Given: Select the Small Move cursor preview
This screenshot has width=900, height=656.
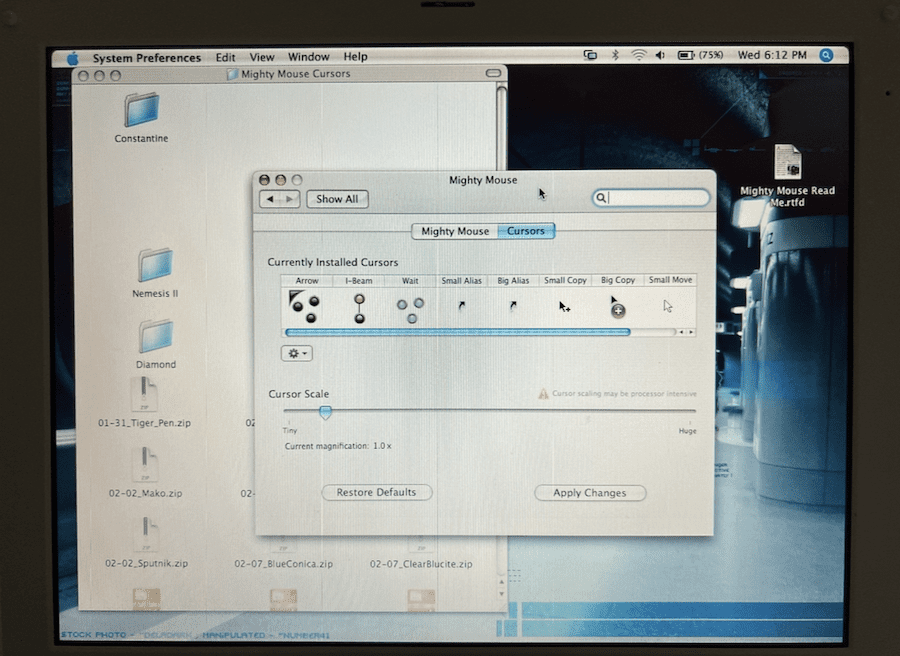Looking at the screenshot, I should pyautogui.click(x=668, y=306).
